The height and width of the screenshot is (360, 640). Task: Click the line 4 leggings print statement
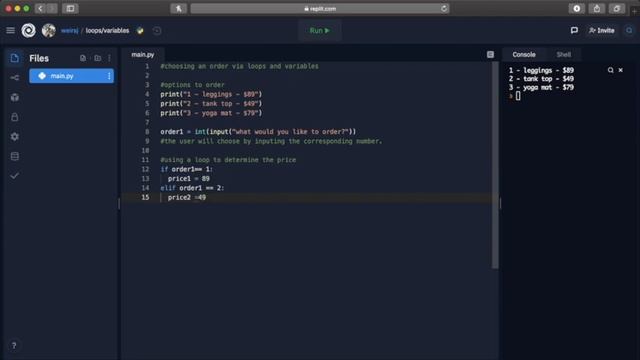click(x=211, y=94)
